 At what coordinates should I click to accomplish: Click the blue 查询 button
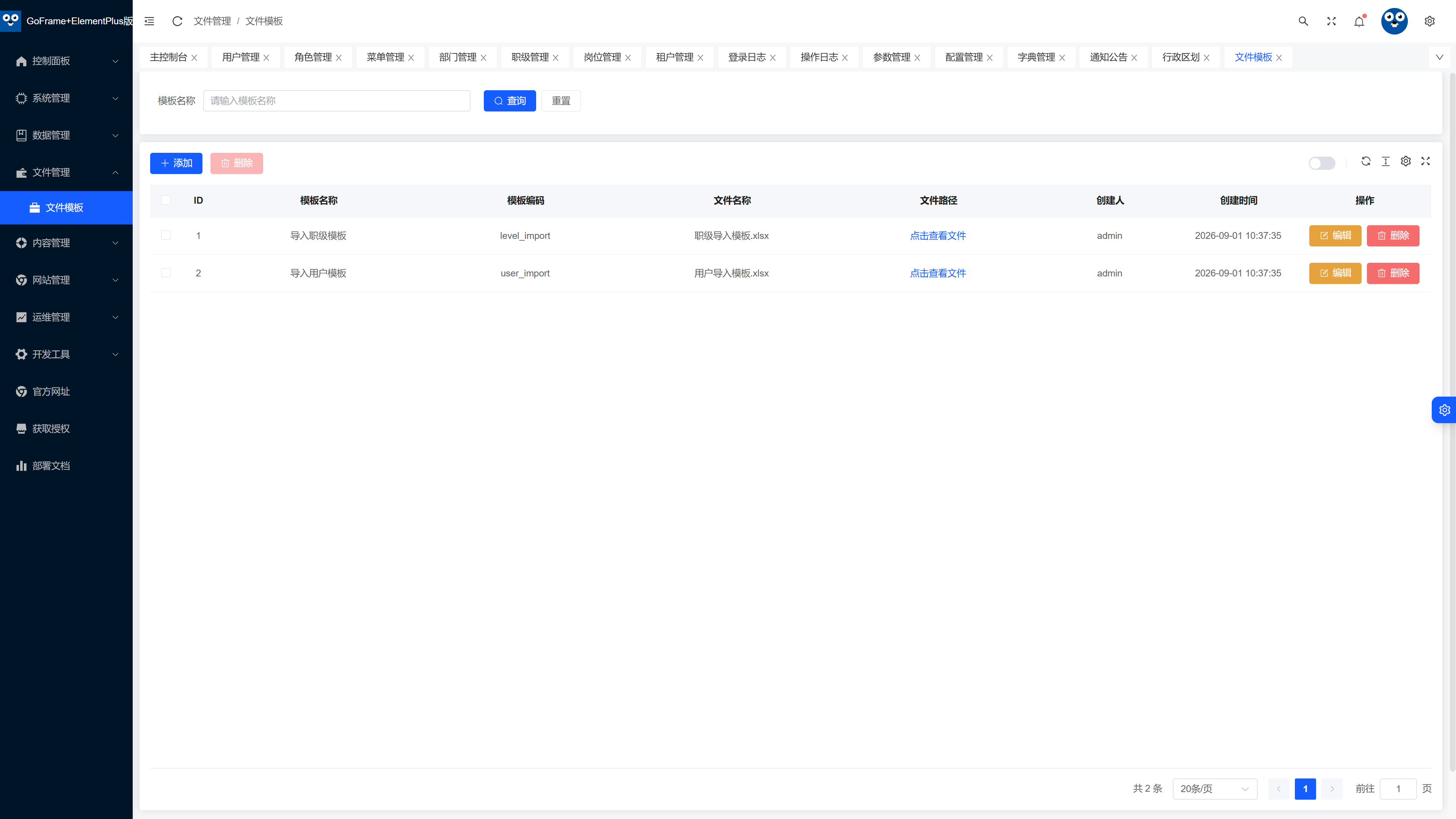(510, 100)
